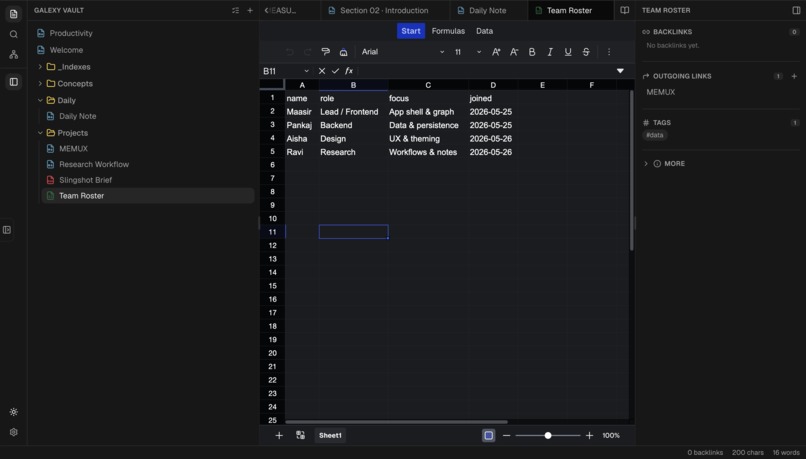Add an outgoing link with the plus icon

[x=794, y=76]
